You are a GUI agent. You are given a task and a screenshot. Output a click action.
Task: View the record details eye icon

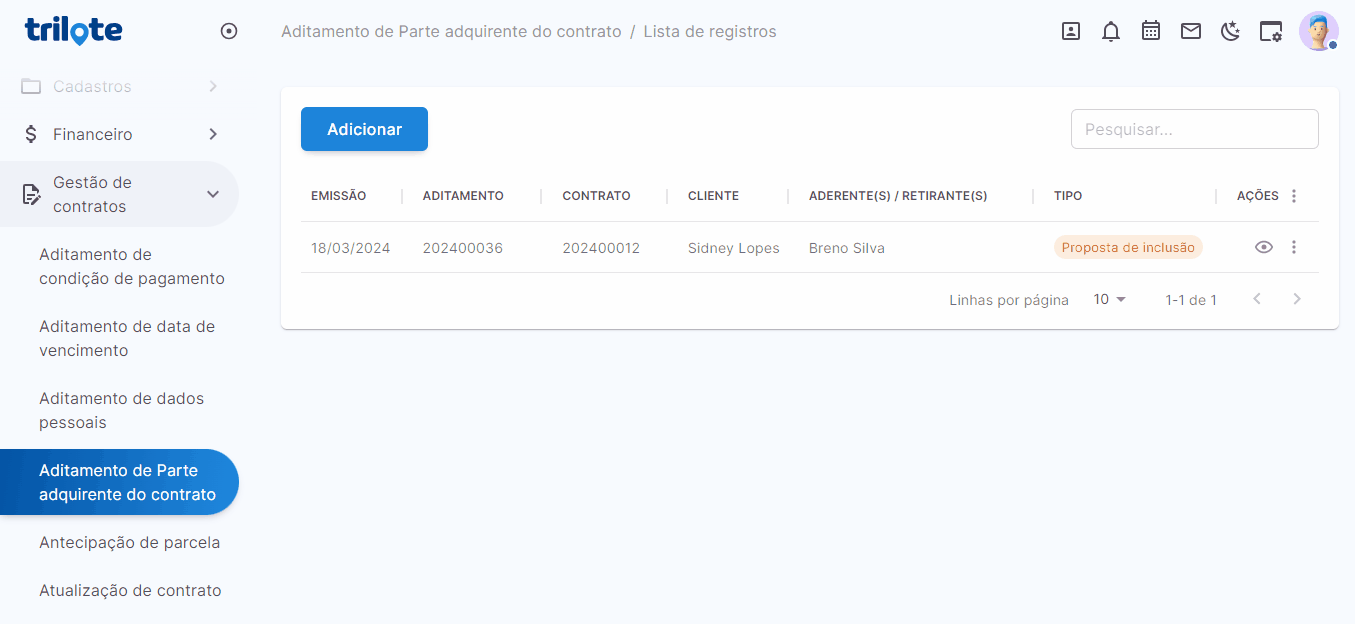click(x=1264, y=247)
